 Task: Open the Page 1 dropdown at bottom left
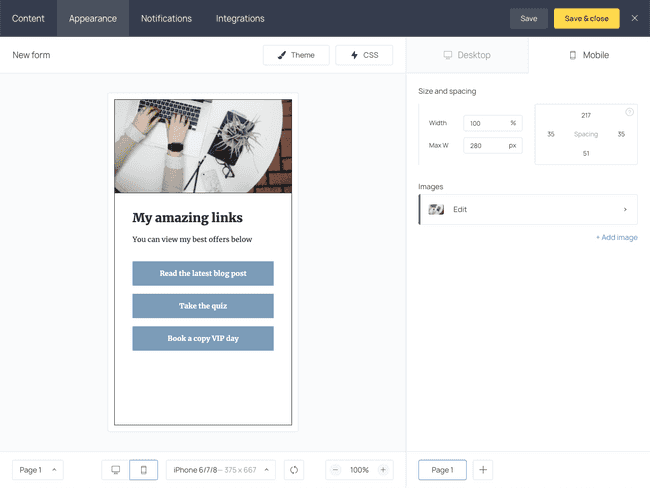pos(38,470)
